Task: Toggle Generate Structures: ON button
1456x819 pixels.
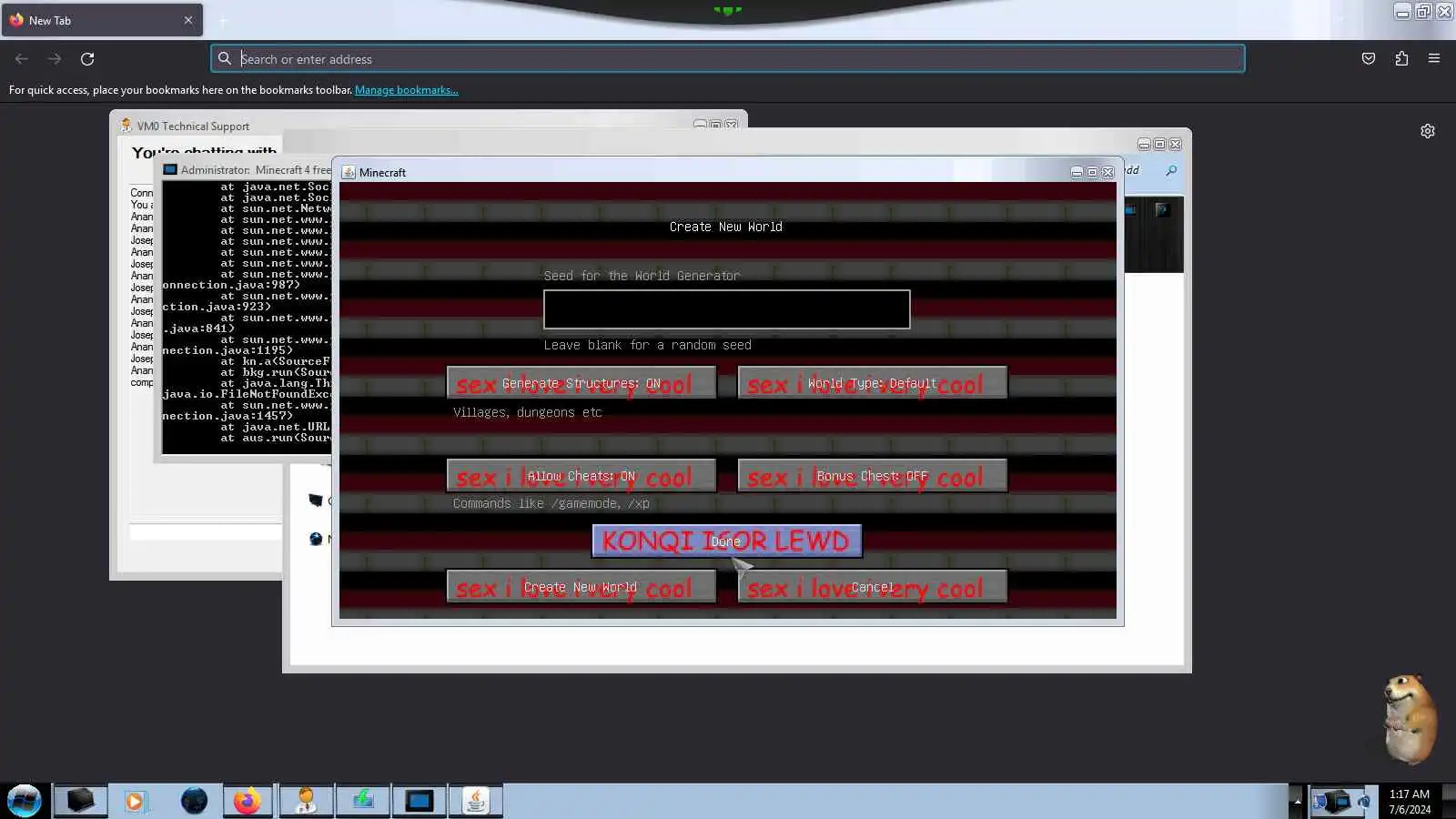Action: 581,383
